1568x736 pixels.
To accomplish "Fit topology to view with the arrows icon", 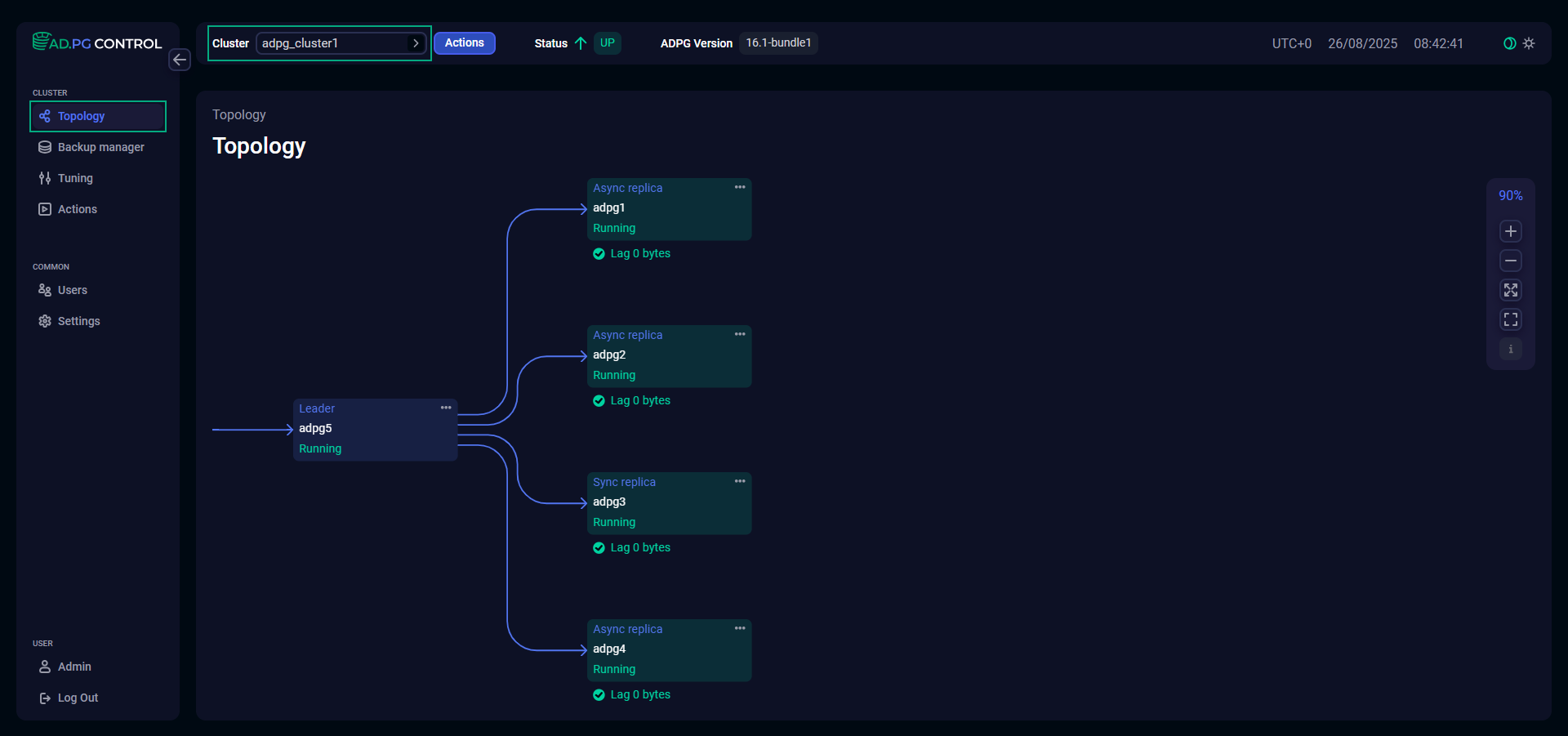I will (1510, 290).
